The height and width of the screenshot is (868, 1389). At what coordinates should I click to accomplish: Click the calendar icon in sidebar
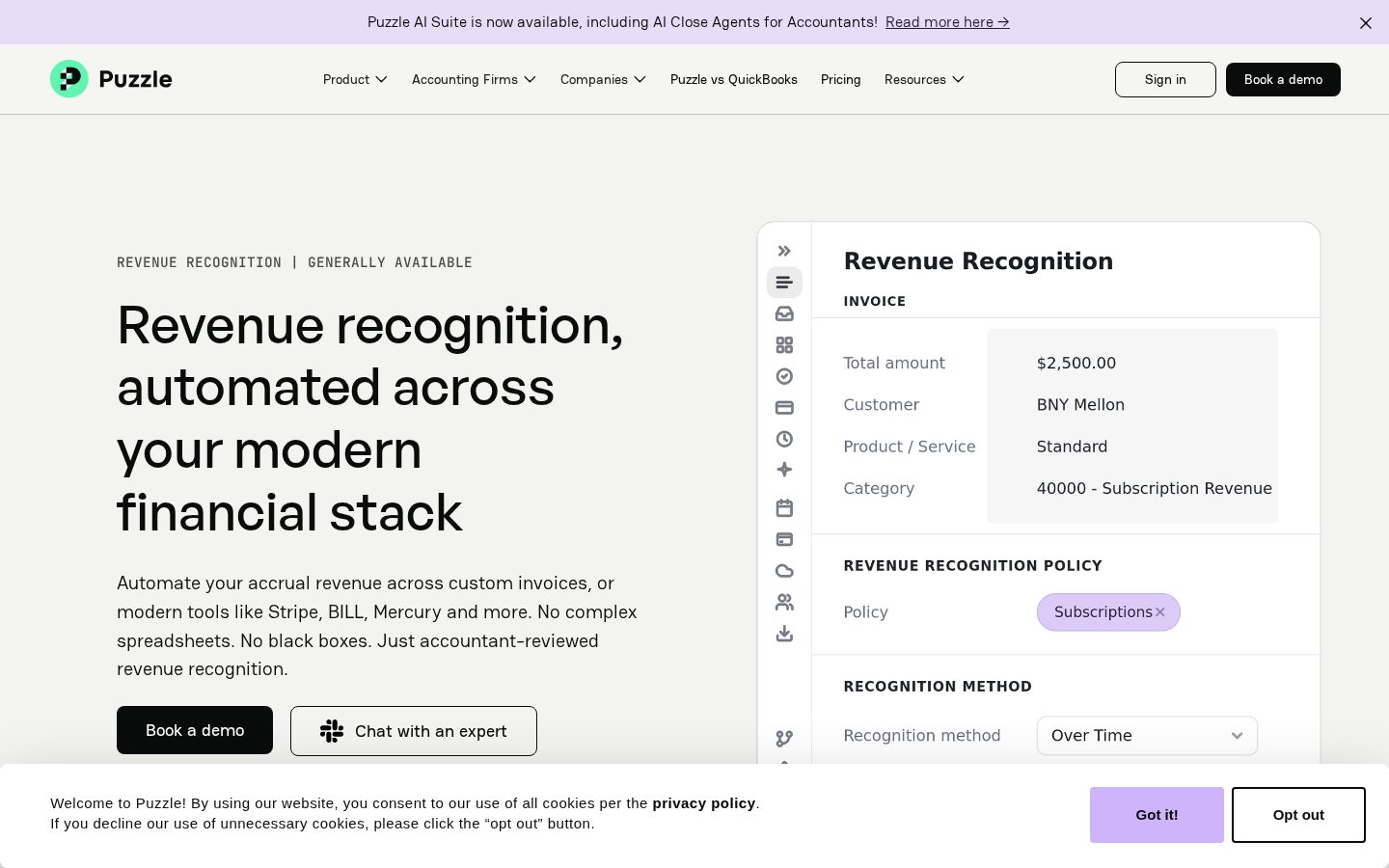(784, 507)
